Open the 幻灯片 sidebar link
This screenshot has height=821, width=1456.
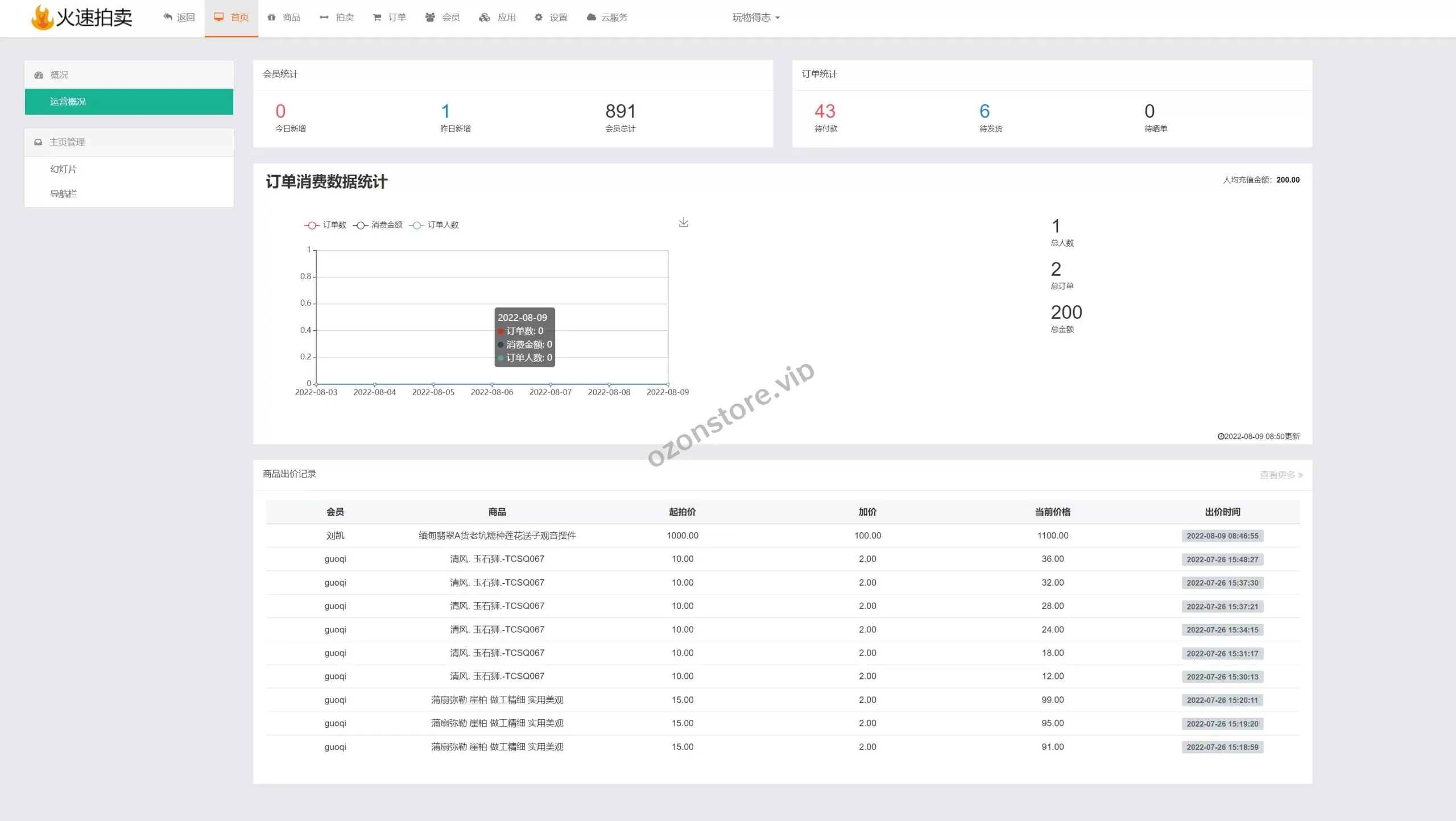point(64,169)
